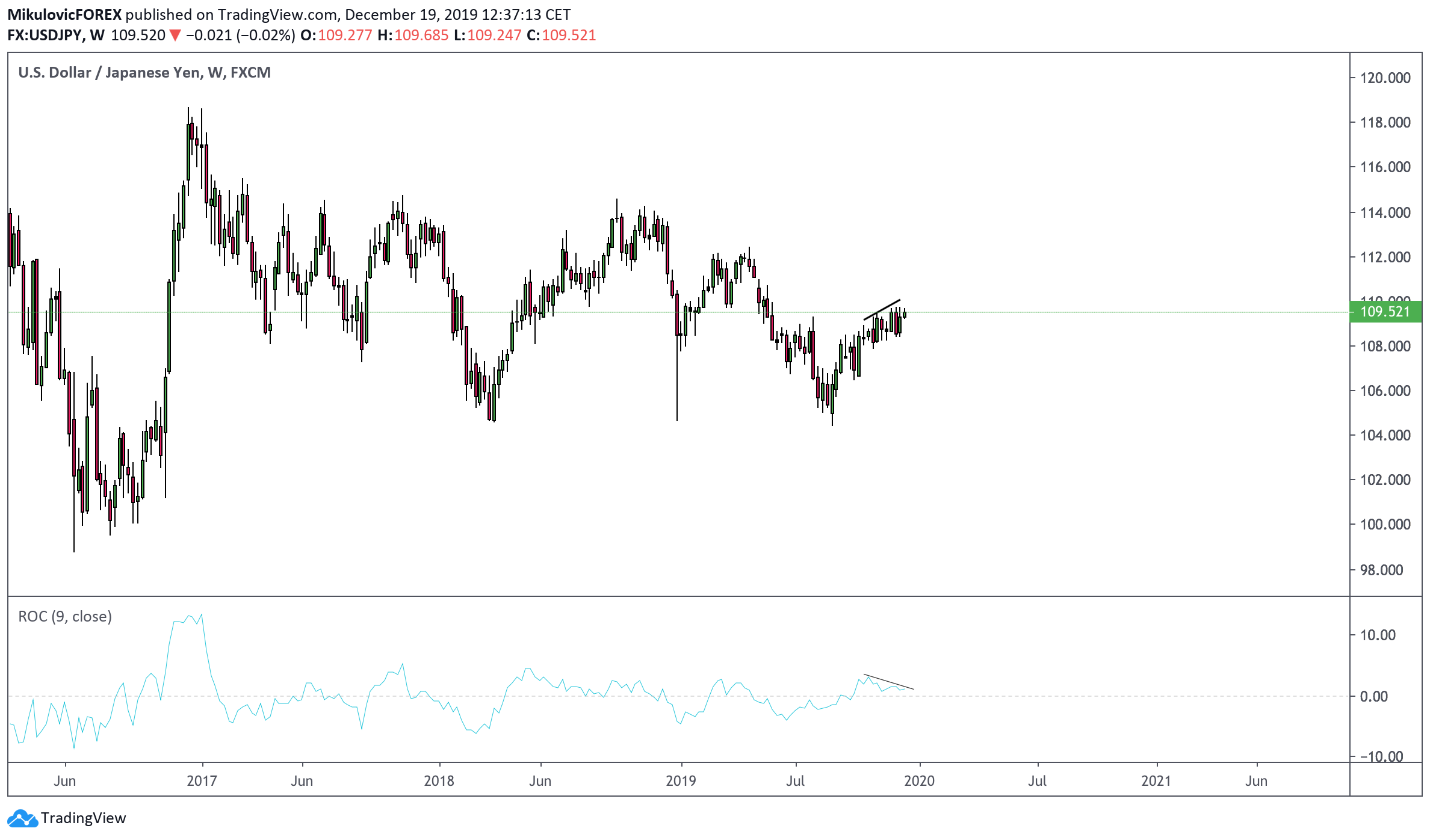This screenshot has width=1430, height=840.
Task: Click the last price 109.520 in header
Action: tap(138, 35)
